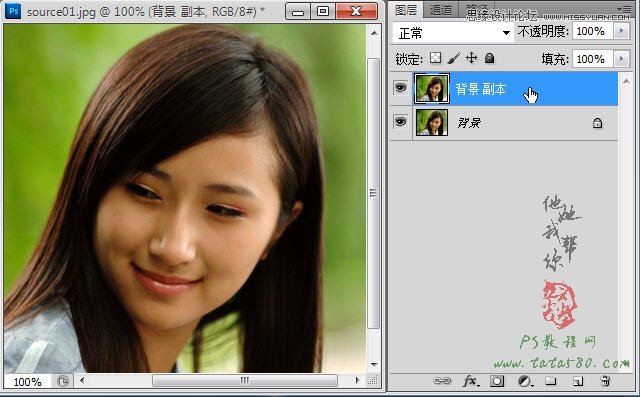Viewport: 640px width, 397px height.
Task: Click the zoom 100% field in status bar
Action: pos(28,382)
